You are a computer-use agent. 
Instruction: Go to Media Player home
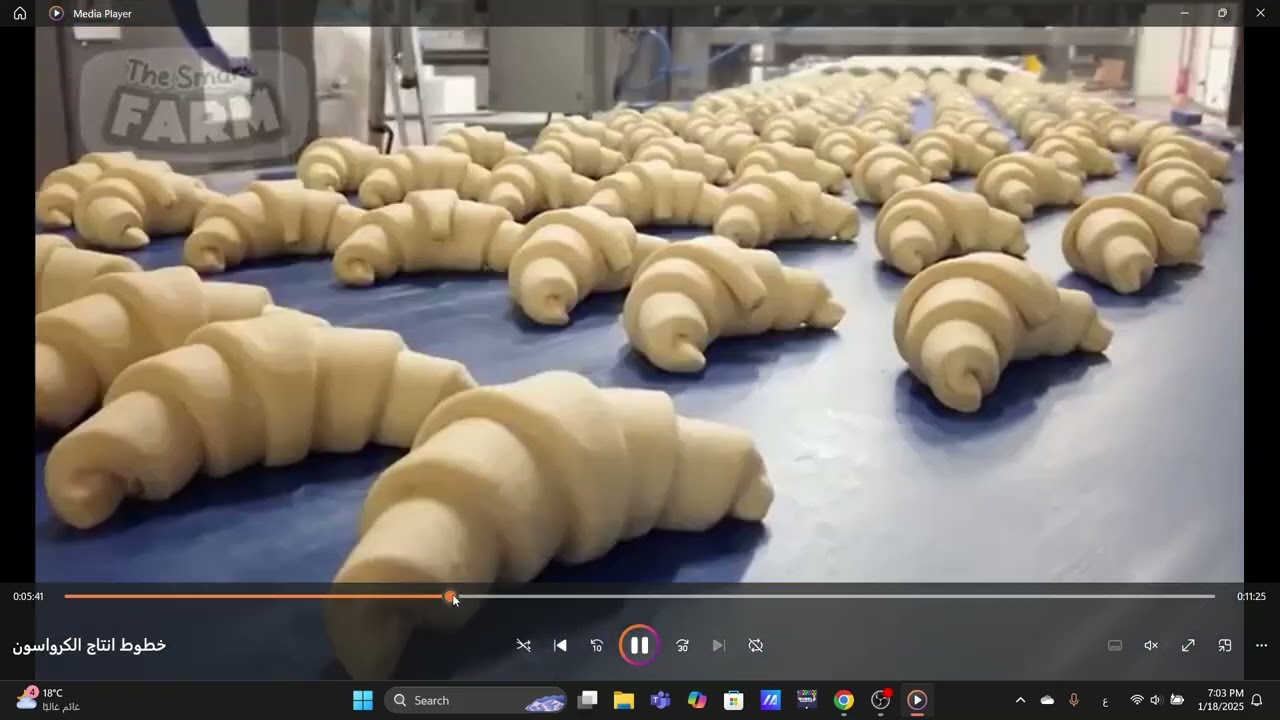(20, 13)
